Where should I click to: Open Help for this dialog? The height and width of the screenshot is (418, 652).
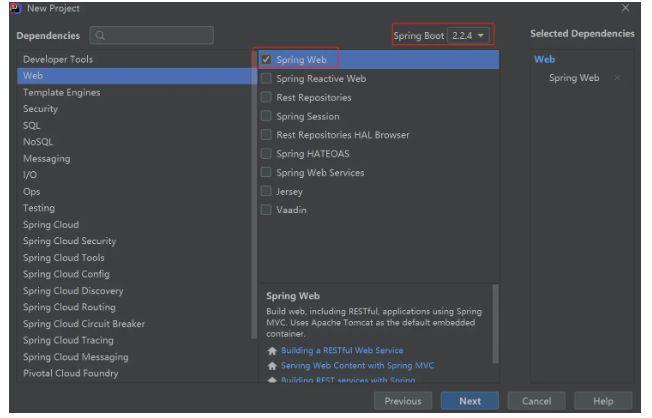[x=603, y=401]
